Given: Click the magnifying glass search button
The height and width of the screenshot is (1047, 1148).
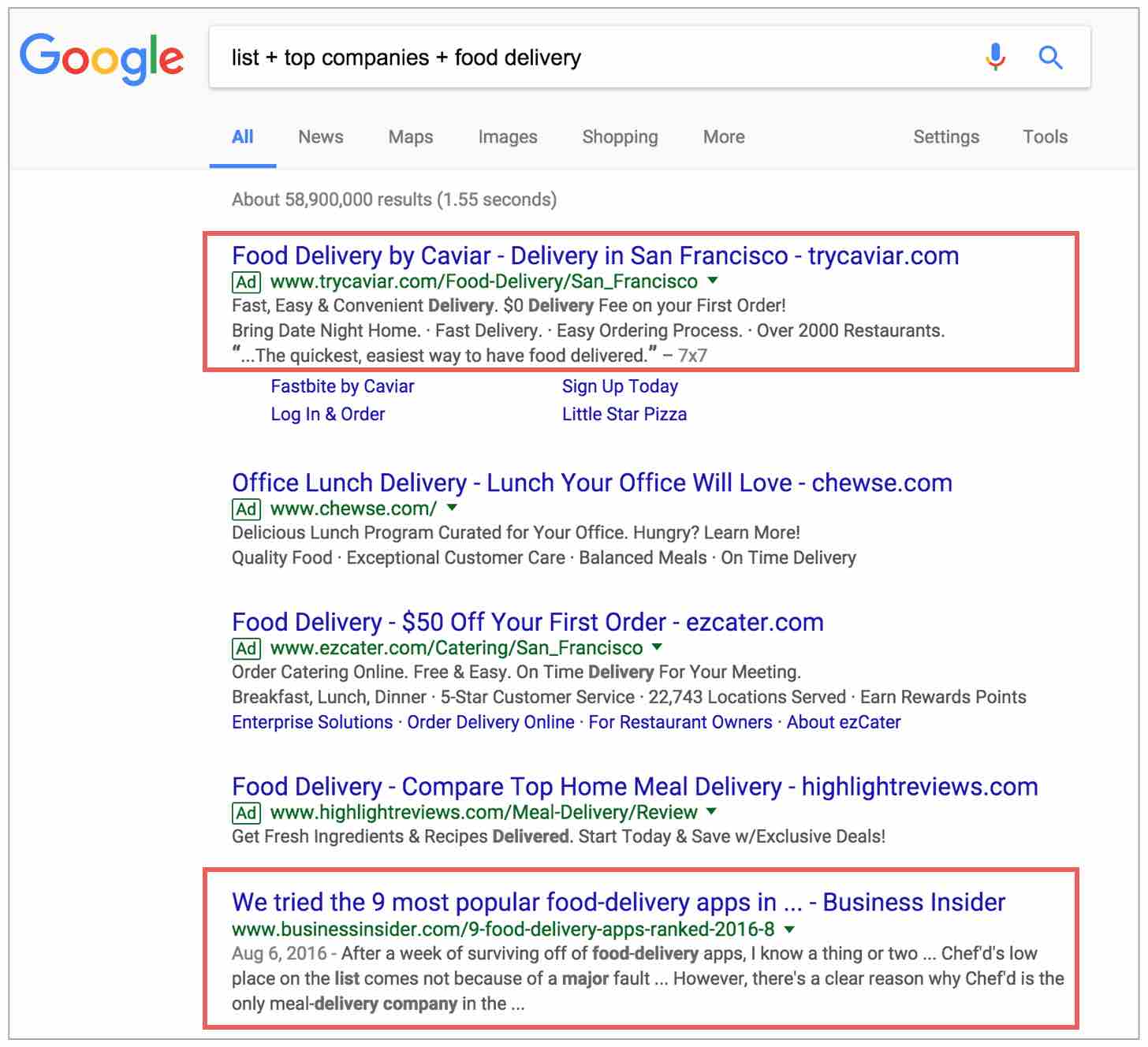Looking at the screenshot, I should point(1050,58).
